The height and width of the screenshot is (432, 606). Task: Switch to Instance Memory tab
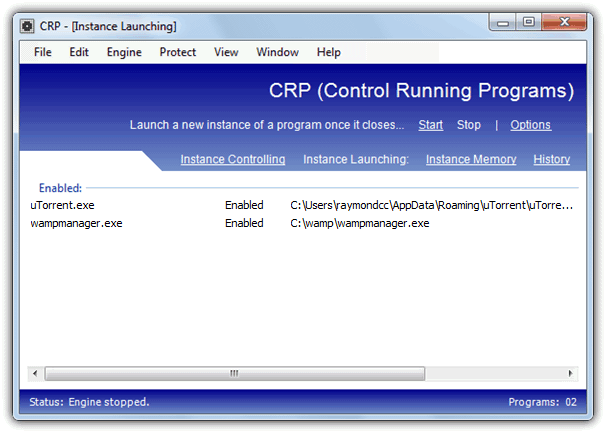[471, 159]
